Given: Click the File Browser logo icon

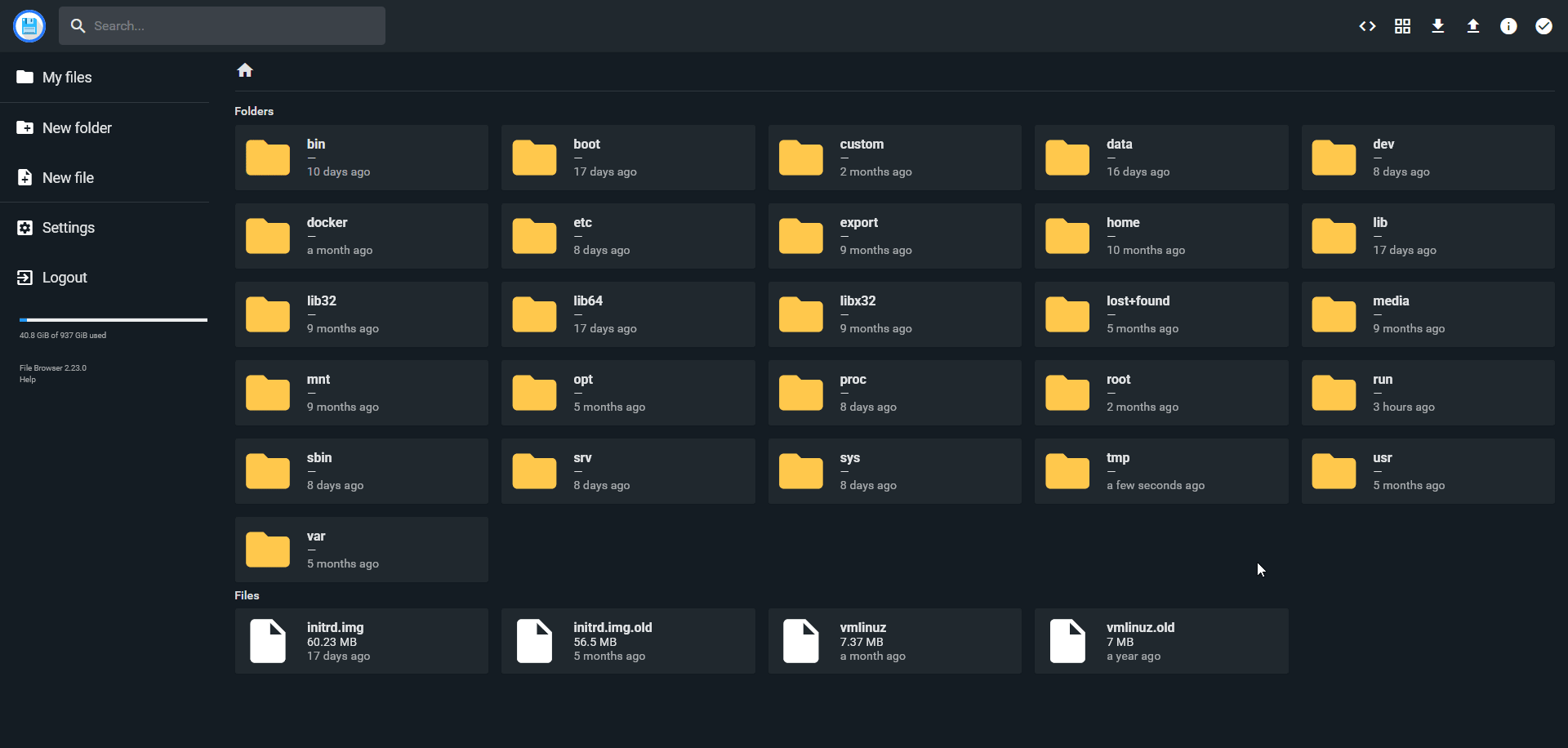Looking at the screenshot, I should point(29,25).
